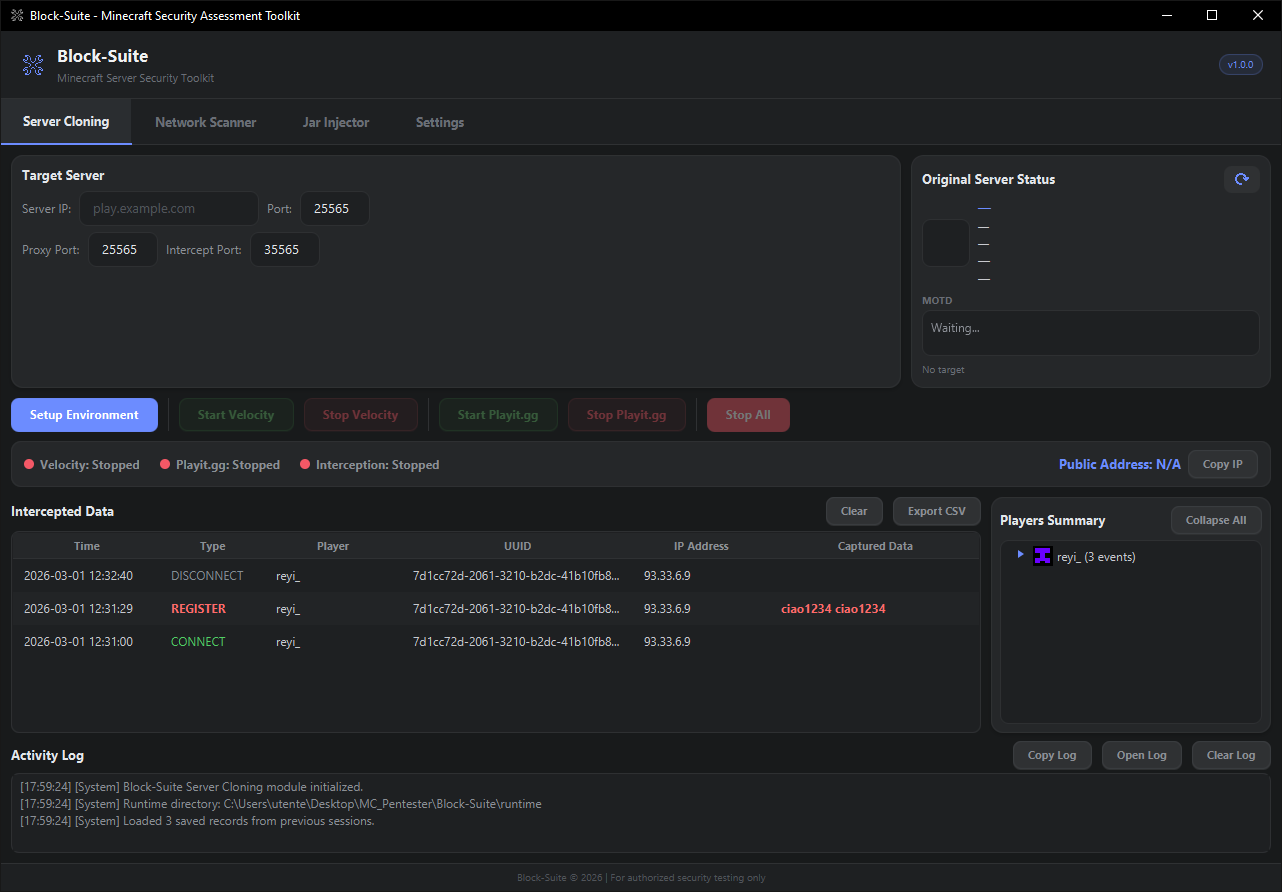Click the refresh icon in Original Server Status
1282x892 pixels.
click(1241, 179)
